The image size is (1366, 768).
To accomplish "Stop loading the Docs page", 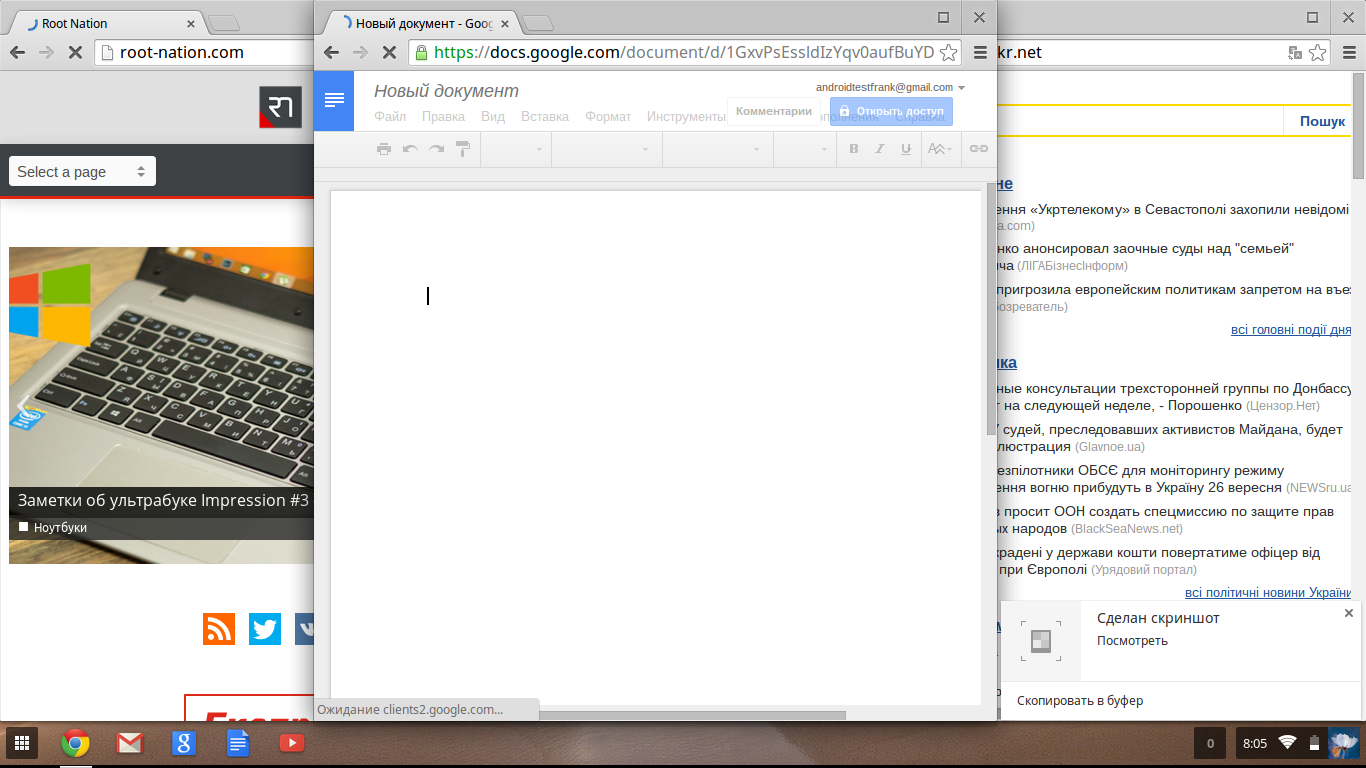I will click(x=389, y=52).
